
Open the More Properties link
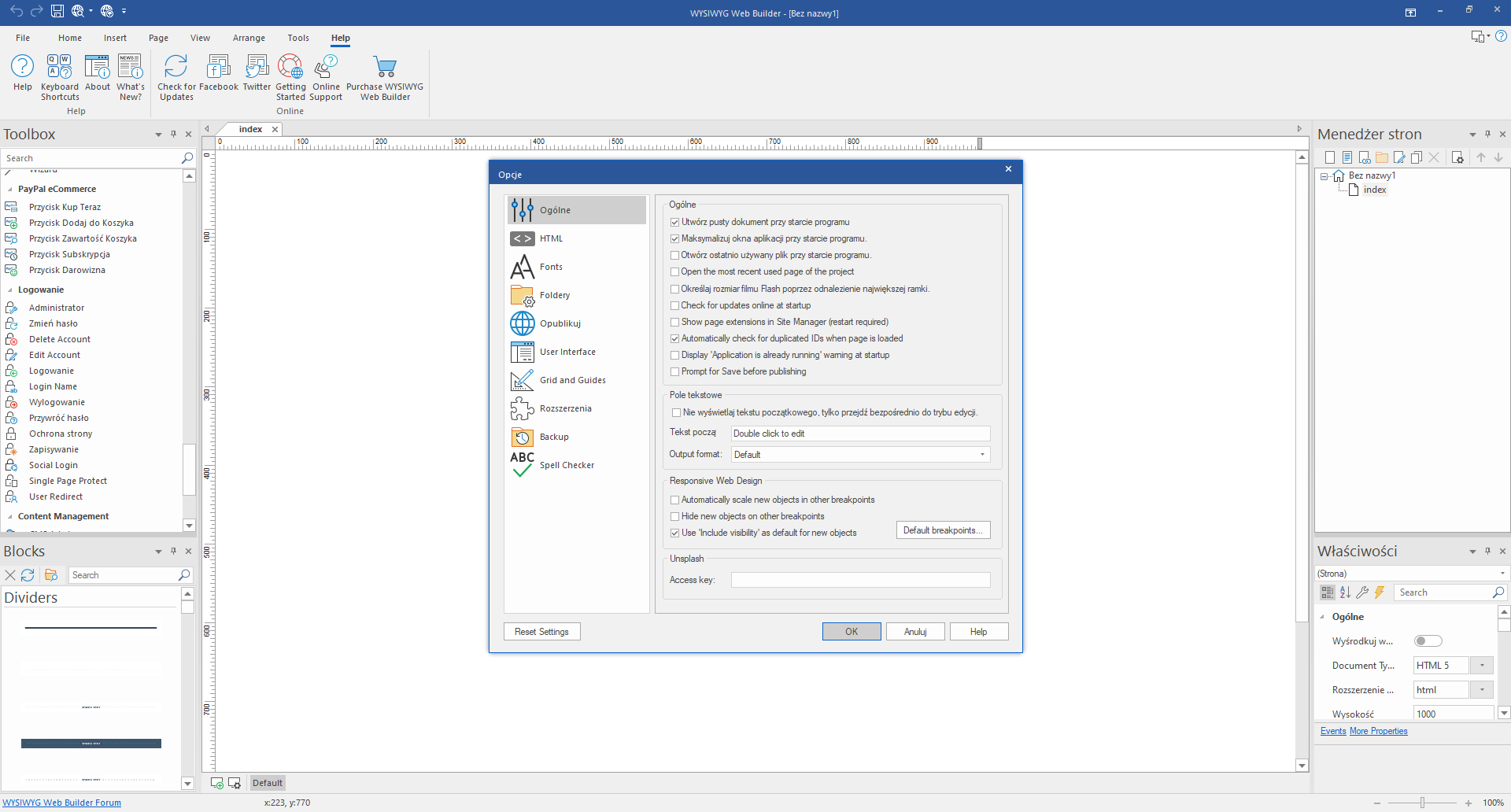(1379, 731)
